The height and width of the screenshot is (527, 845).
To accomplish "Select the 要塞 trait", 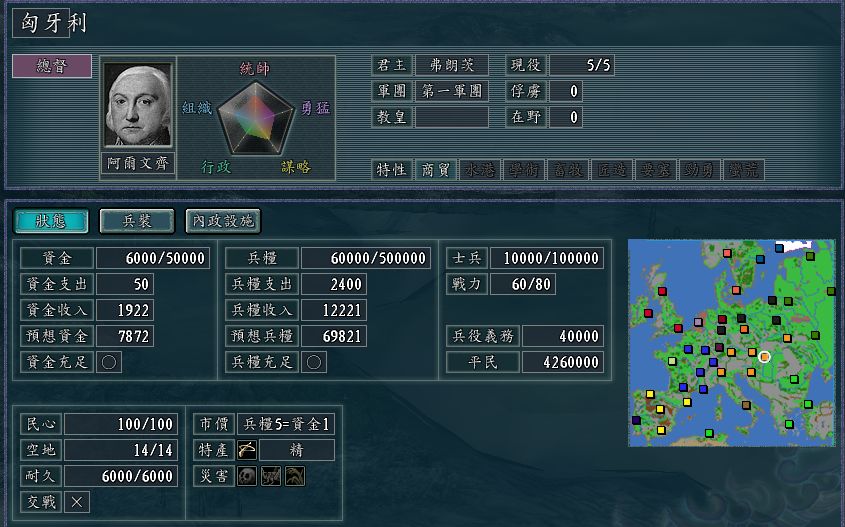I will pyautogui.click(x=655, y=170).
